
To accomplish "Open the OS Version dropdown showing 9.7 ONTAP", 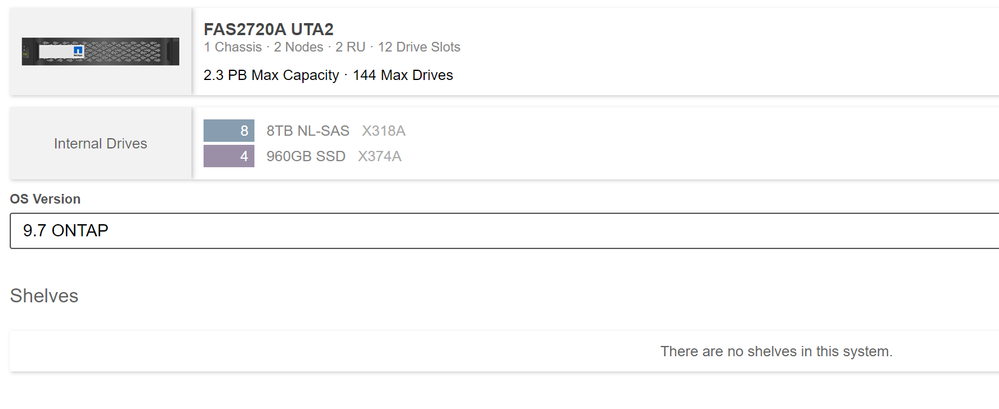I will point(504,230).
